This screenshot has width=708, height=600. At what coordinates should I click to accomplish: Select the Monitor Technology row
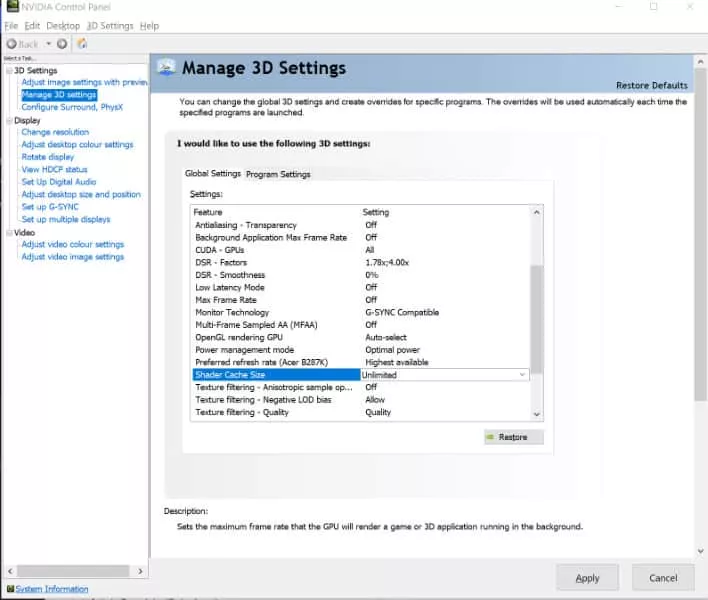361,312
